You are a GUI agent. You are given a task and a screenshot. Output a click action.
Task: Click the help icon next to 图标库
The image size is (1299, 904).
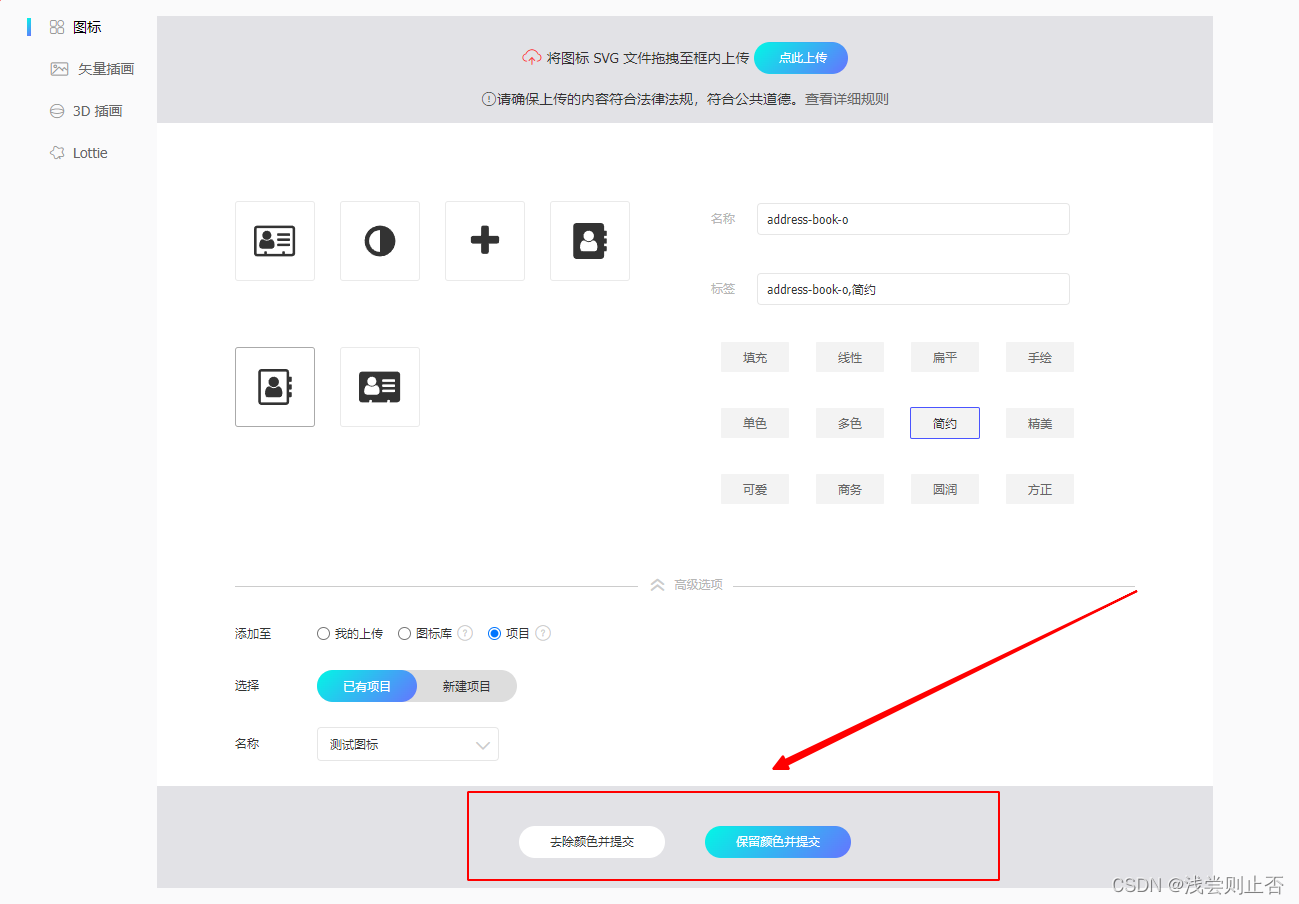[465, 633]
